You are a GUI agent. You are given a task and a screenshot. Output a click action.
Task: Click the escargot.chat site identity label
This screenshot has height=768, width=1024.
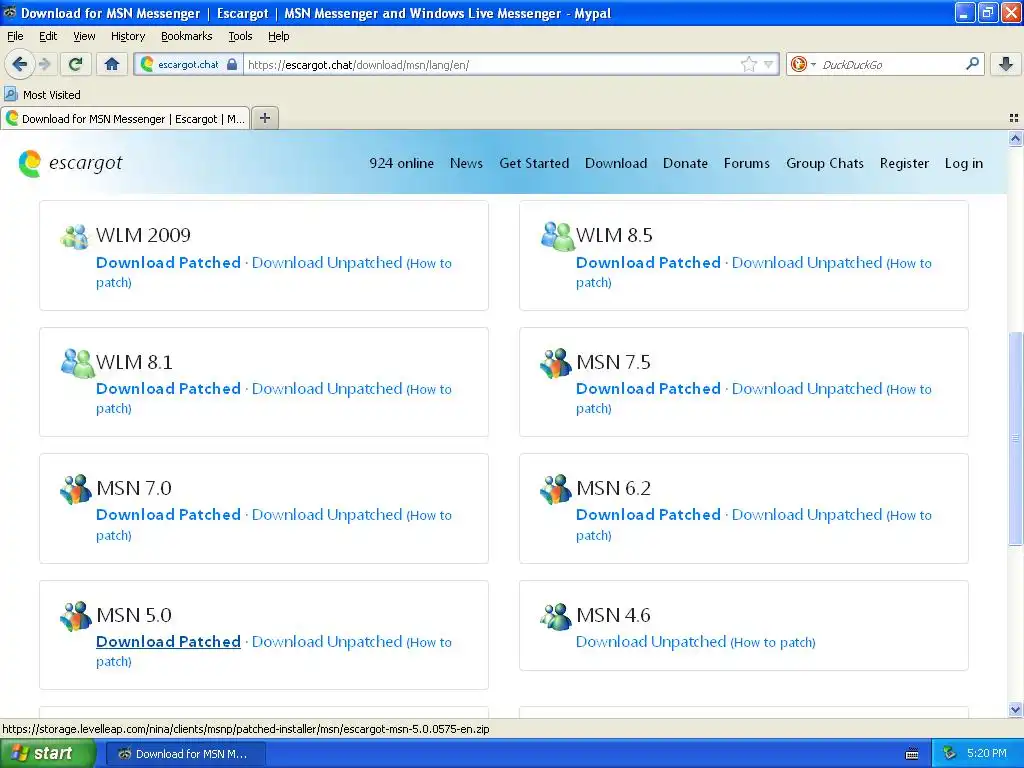tap(188, 64)
